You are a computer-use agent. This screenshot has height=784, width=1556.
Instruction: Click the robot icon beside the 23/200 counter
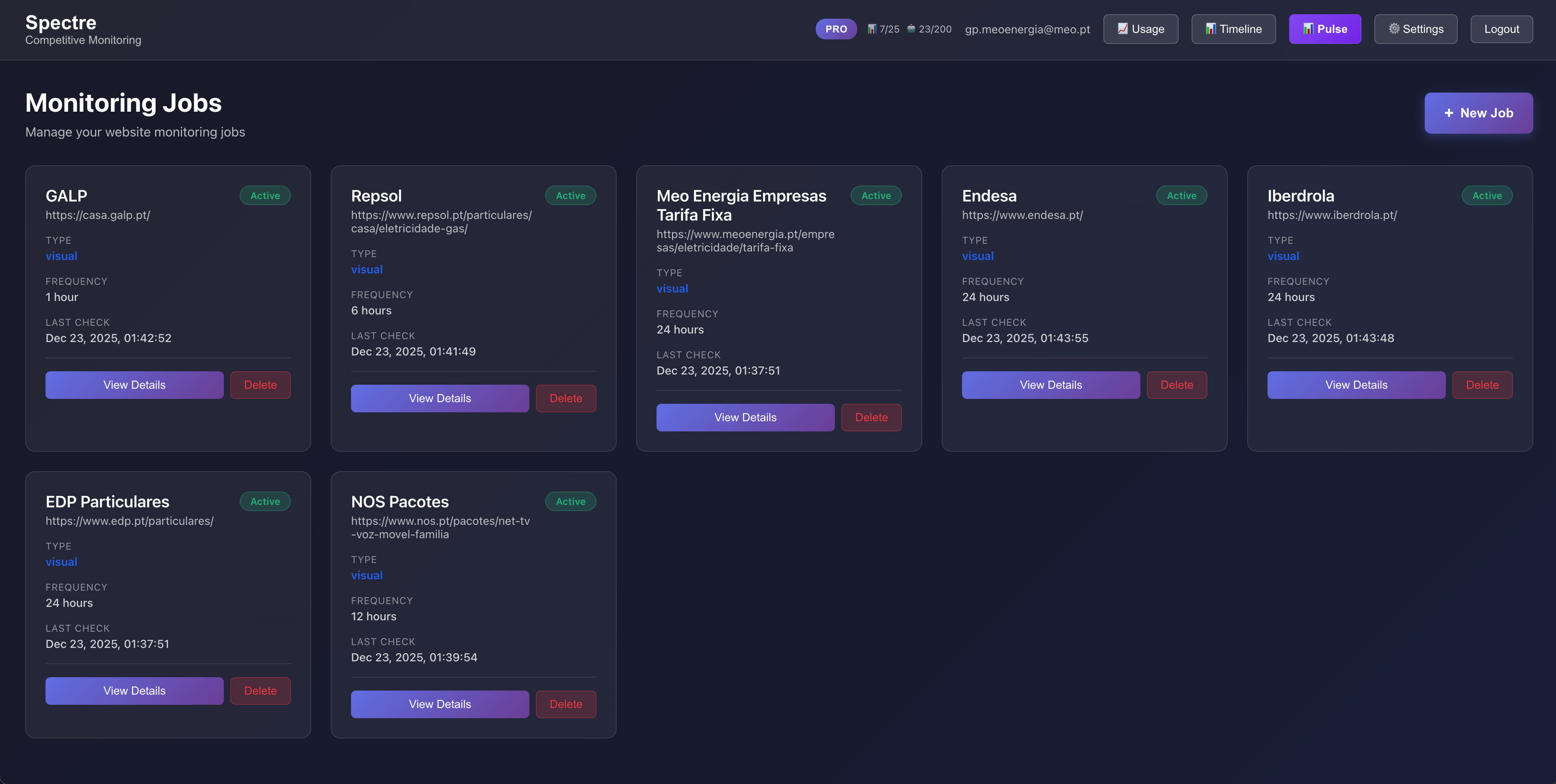912,28
